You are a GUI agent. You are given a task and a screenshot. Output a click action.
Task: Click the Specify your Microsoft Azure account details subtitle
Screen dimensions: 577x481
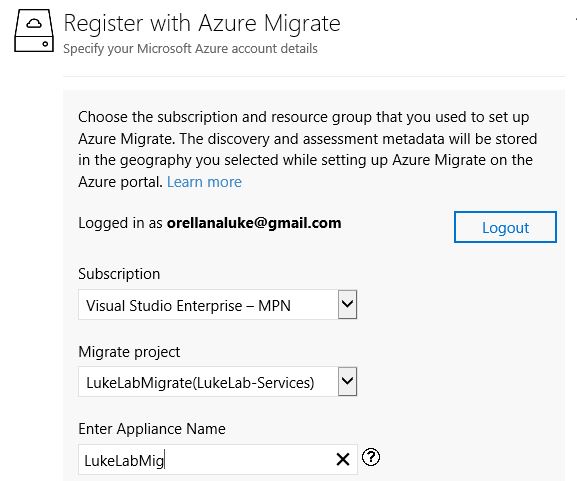pos(190,49)
